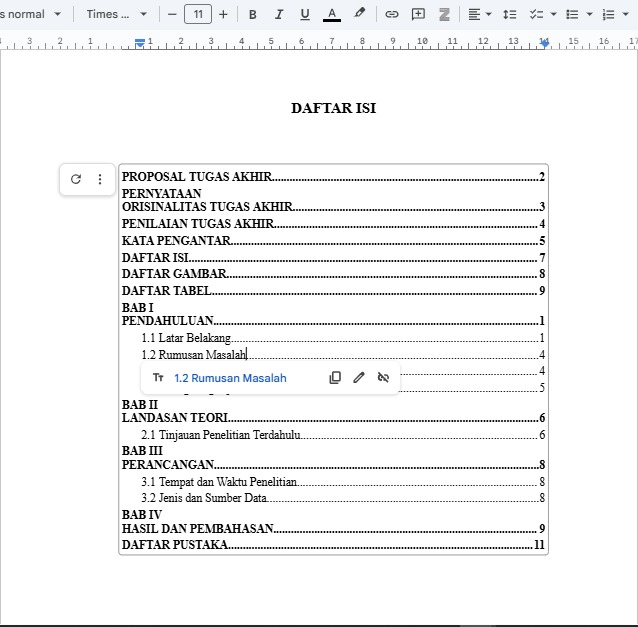Toggle italic formatting

279,15
